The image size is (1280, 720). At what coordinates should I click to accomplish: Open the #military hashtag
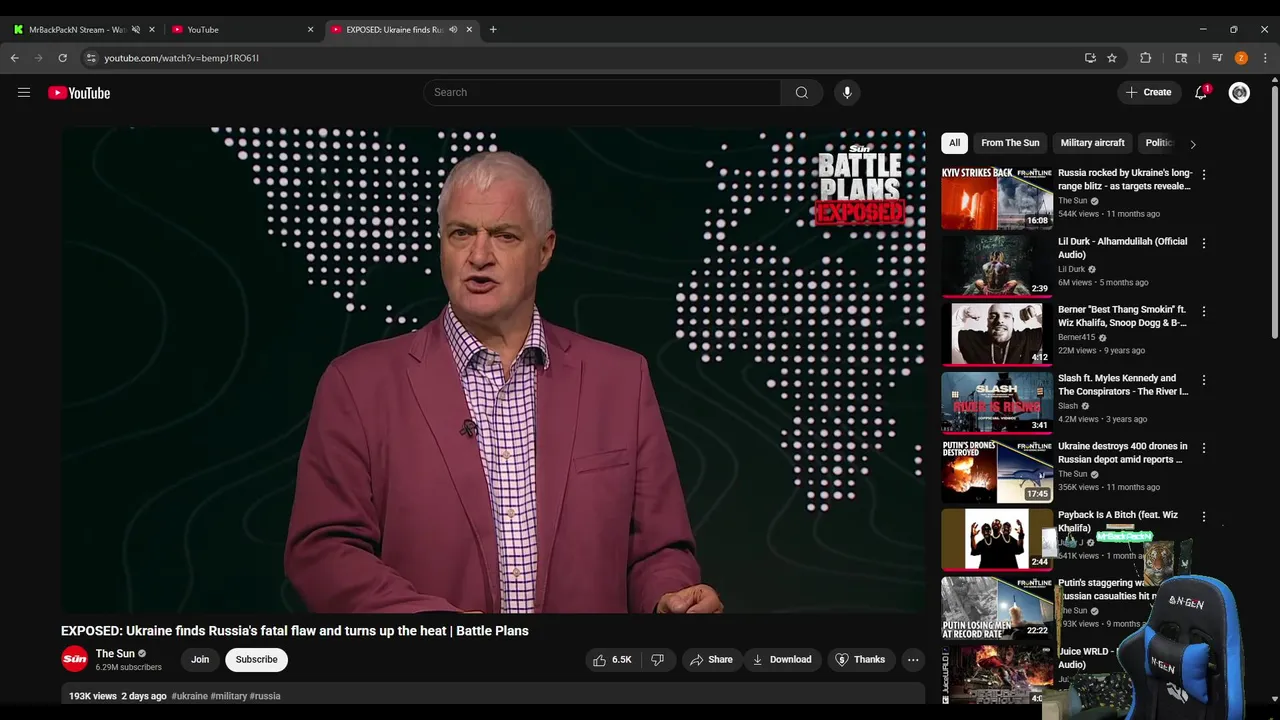coord(228,696)
